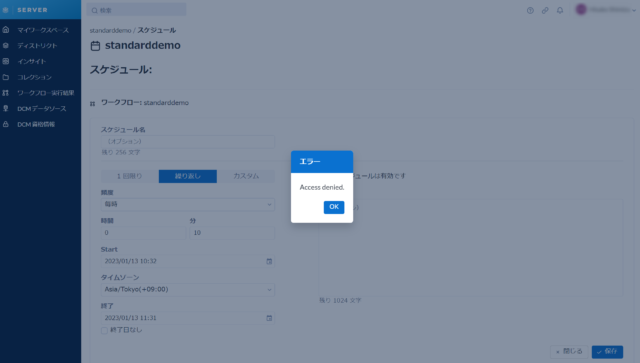Follow the standarddemo breadcrumb link

[x=110, y=31]
